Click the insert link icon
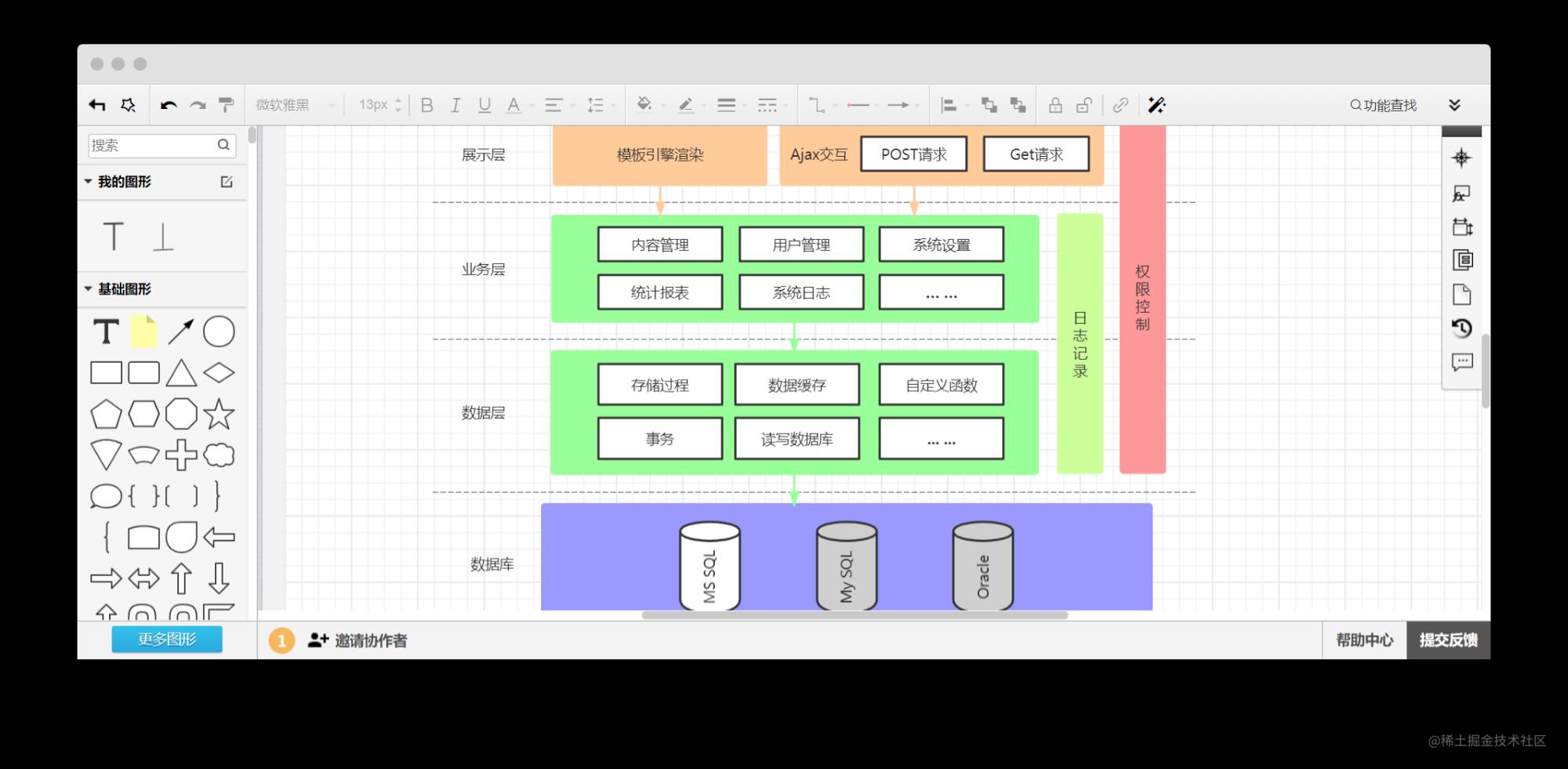The height and width of the screenshot is (769, 1568). coord(1120,105)
